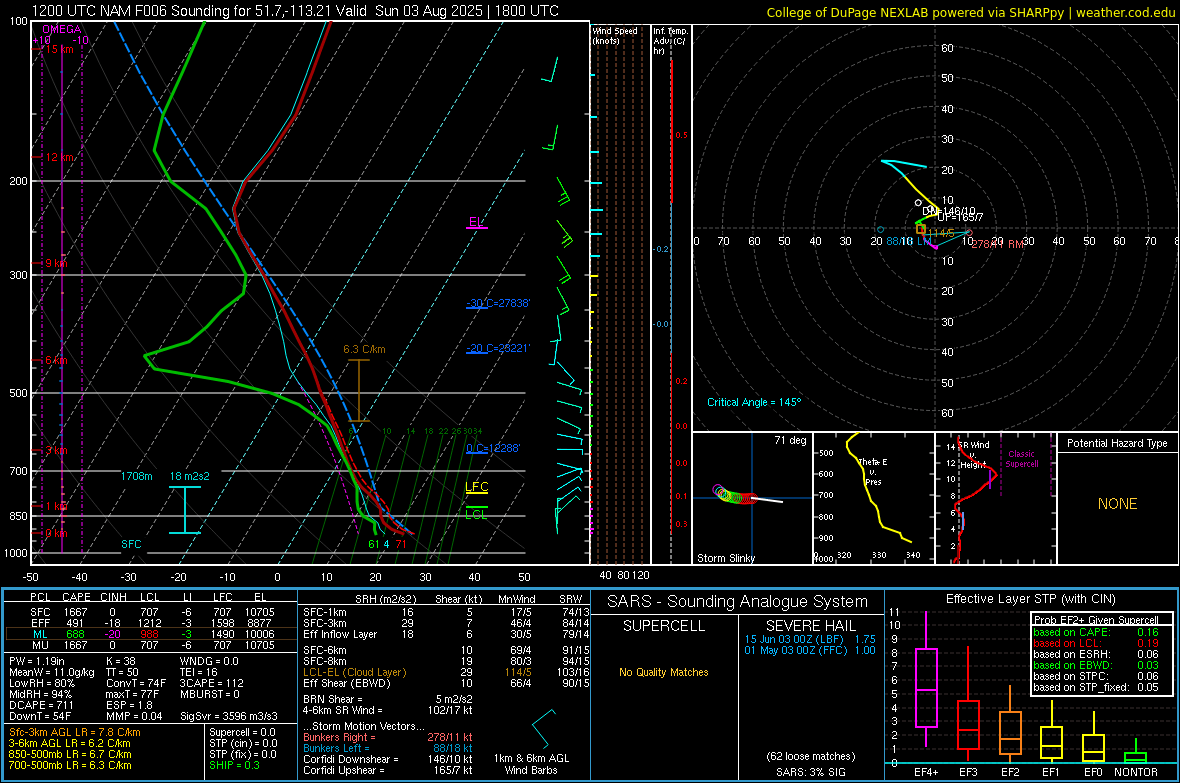The height and width of the screenshot is (783, 1180).
Task: Click the STP (cin) = 0.0 value
Action: point(243,743)
